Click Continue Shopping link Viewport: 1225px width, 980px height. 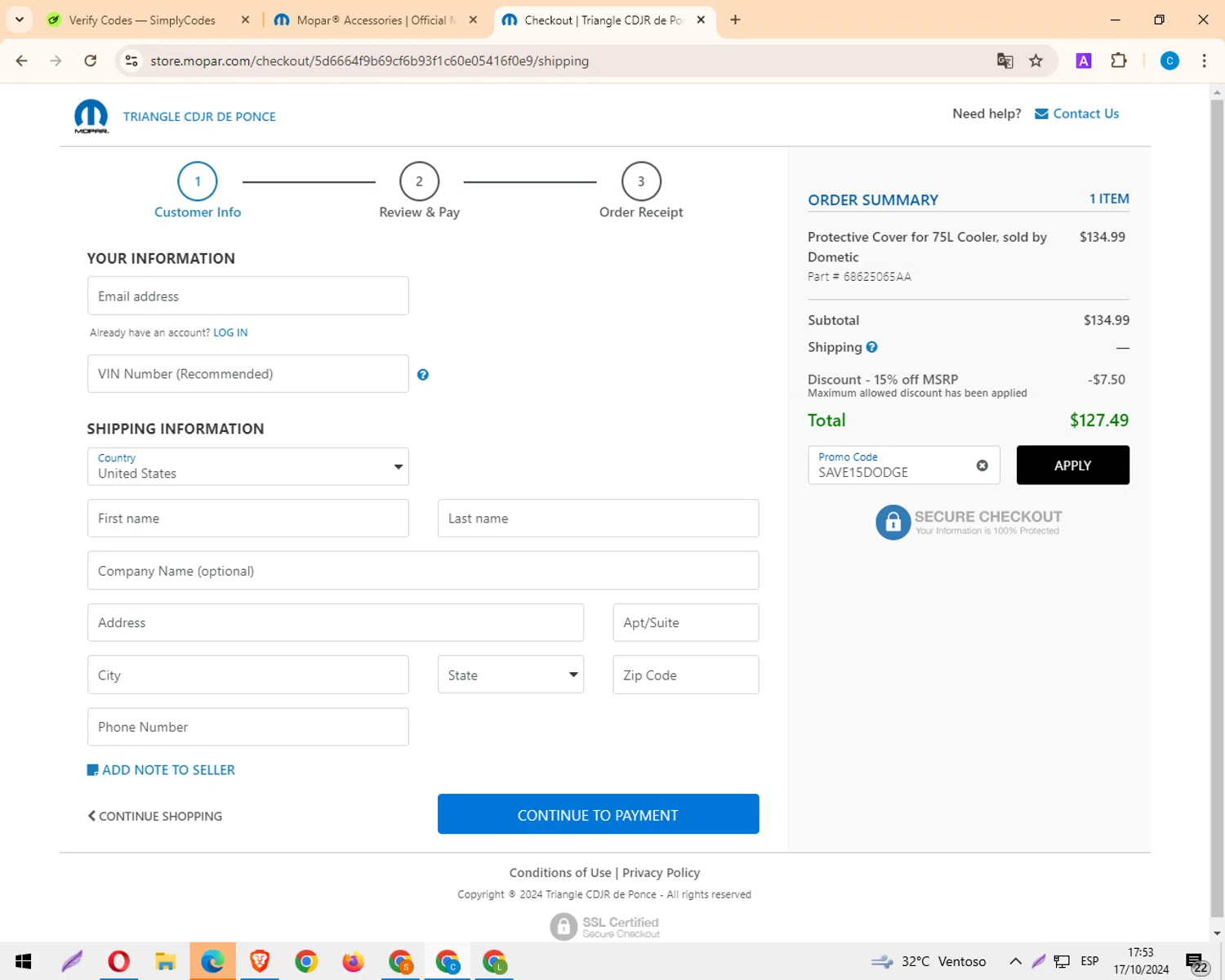pyautogui.click(x=155, y=816)
